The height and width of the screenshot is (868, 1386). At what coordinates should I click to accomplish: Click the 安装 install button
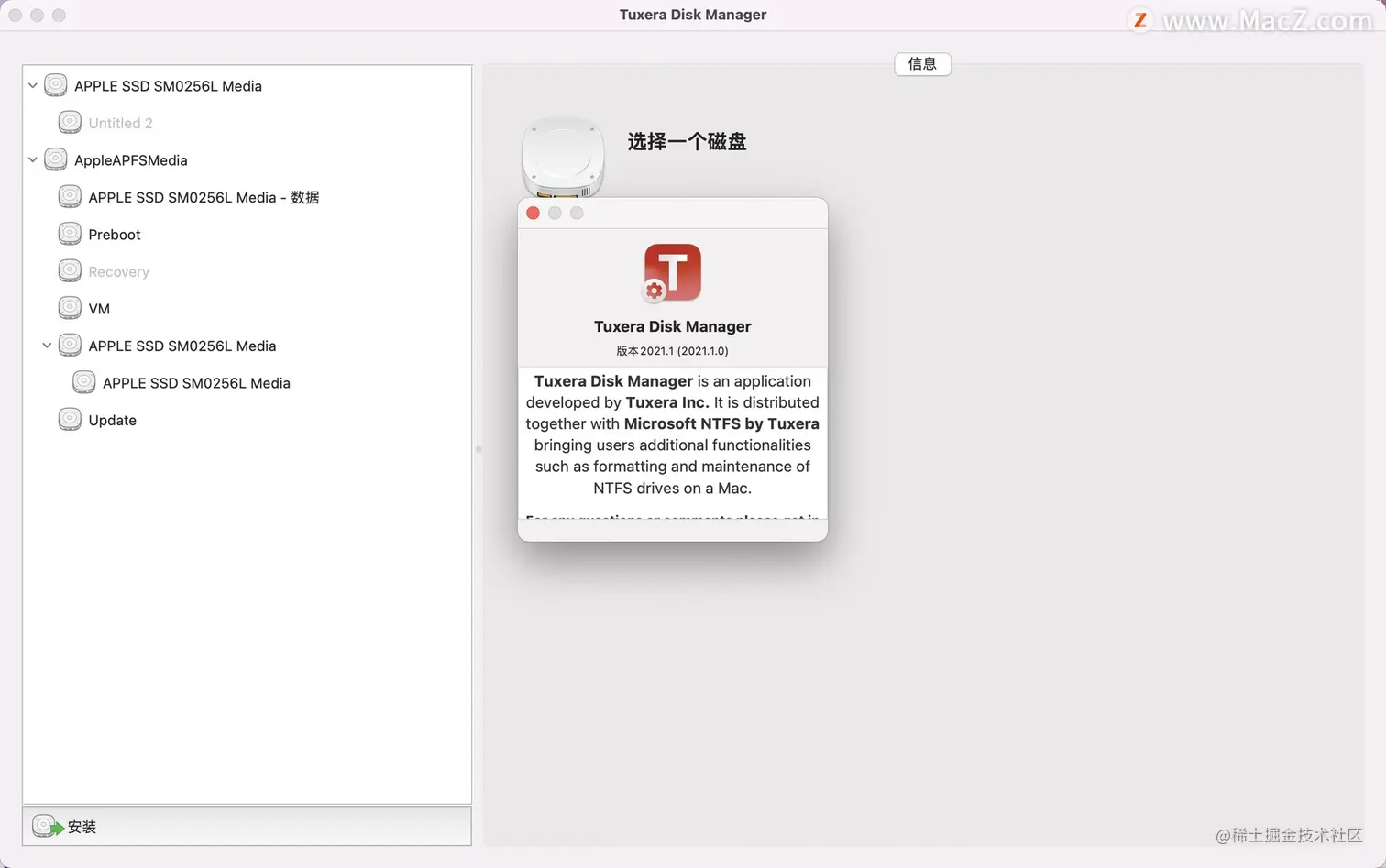click(x=64, y=826)
